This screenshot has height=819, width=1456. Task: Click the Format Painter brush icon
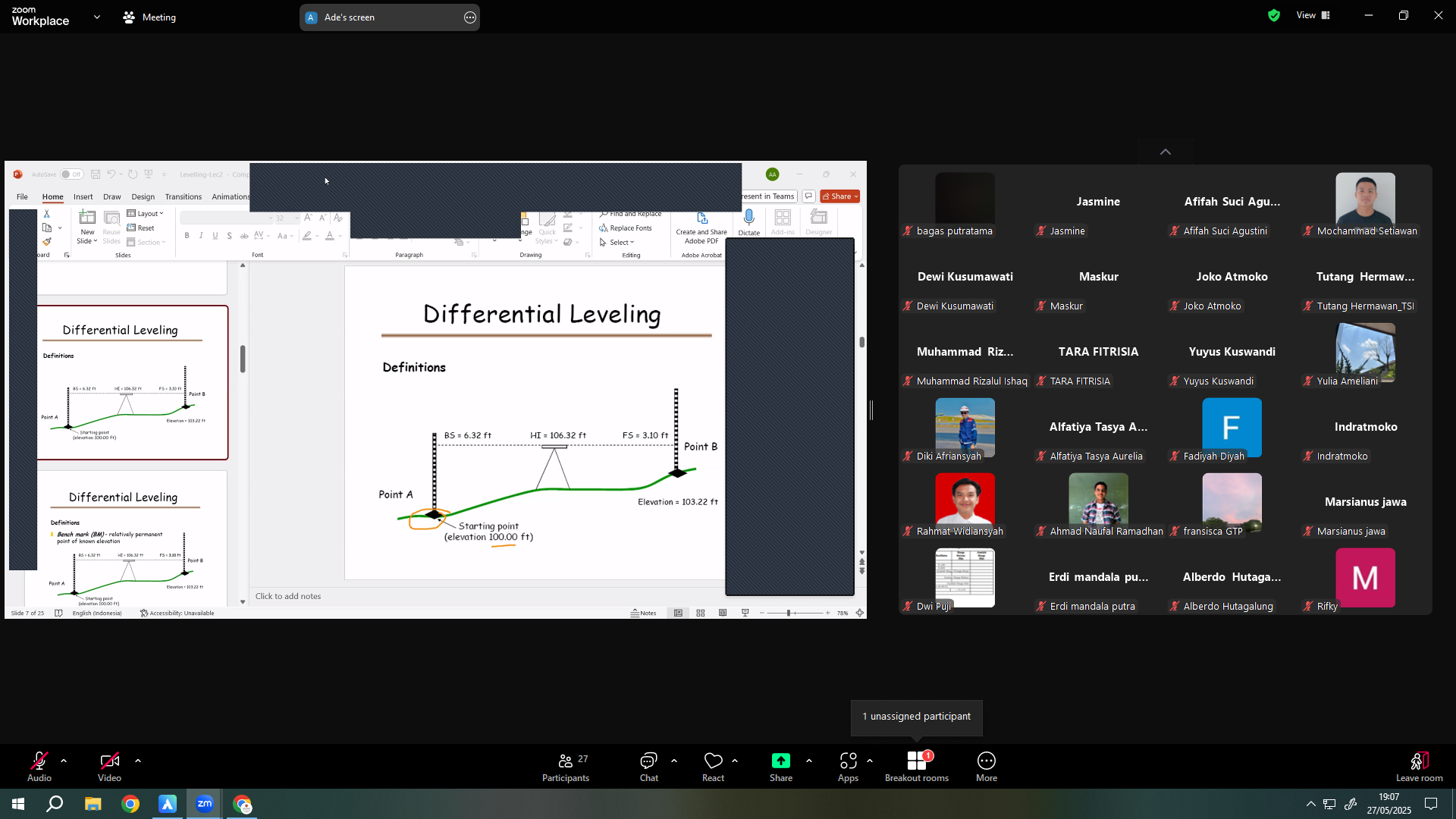(47, 242)
